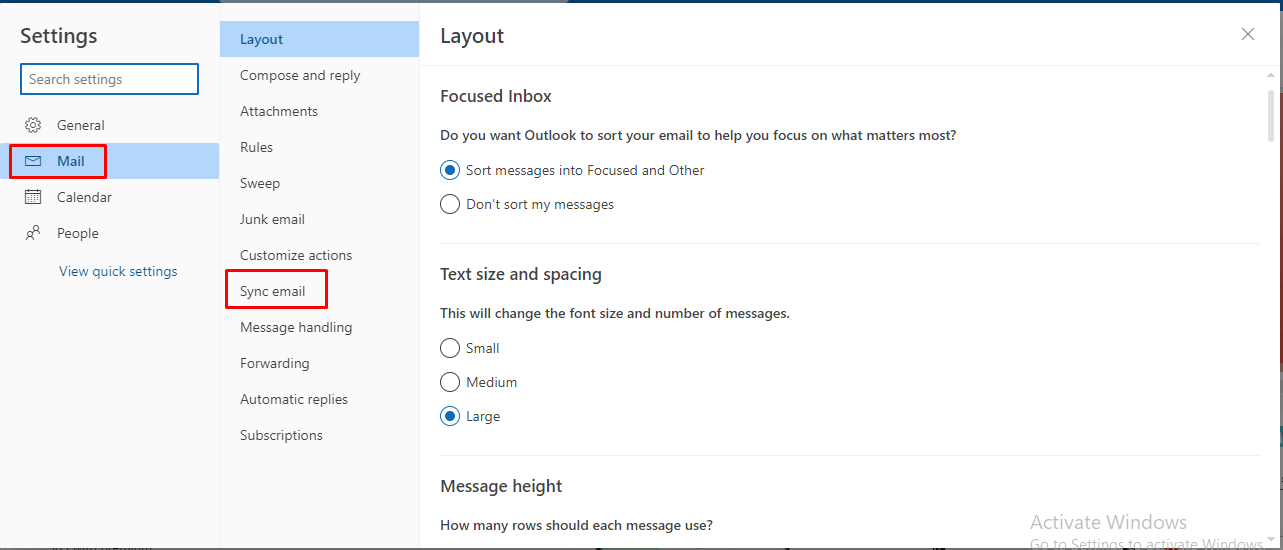Open Sync email settings
Viewport: 1283px width, 550px height.
(273, 291)
